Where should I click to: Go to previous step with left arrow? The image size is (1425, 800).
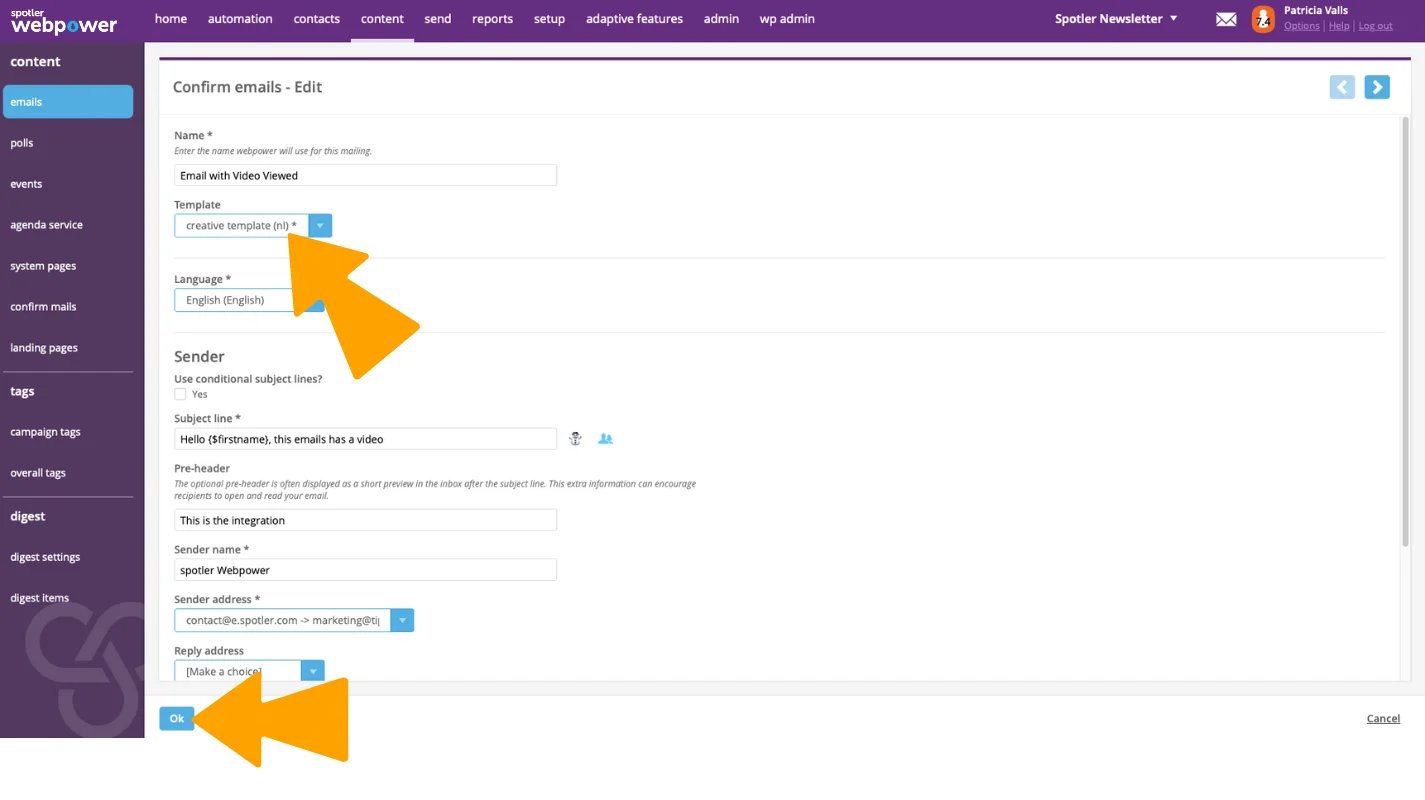(1342, 87)
